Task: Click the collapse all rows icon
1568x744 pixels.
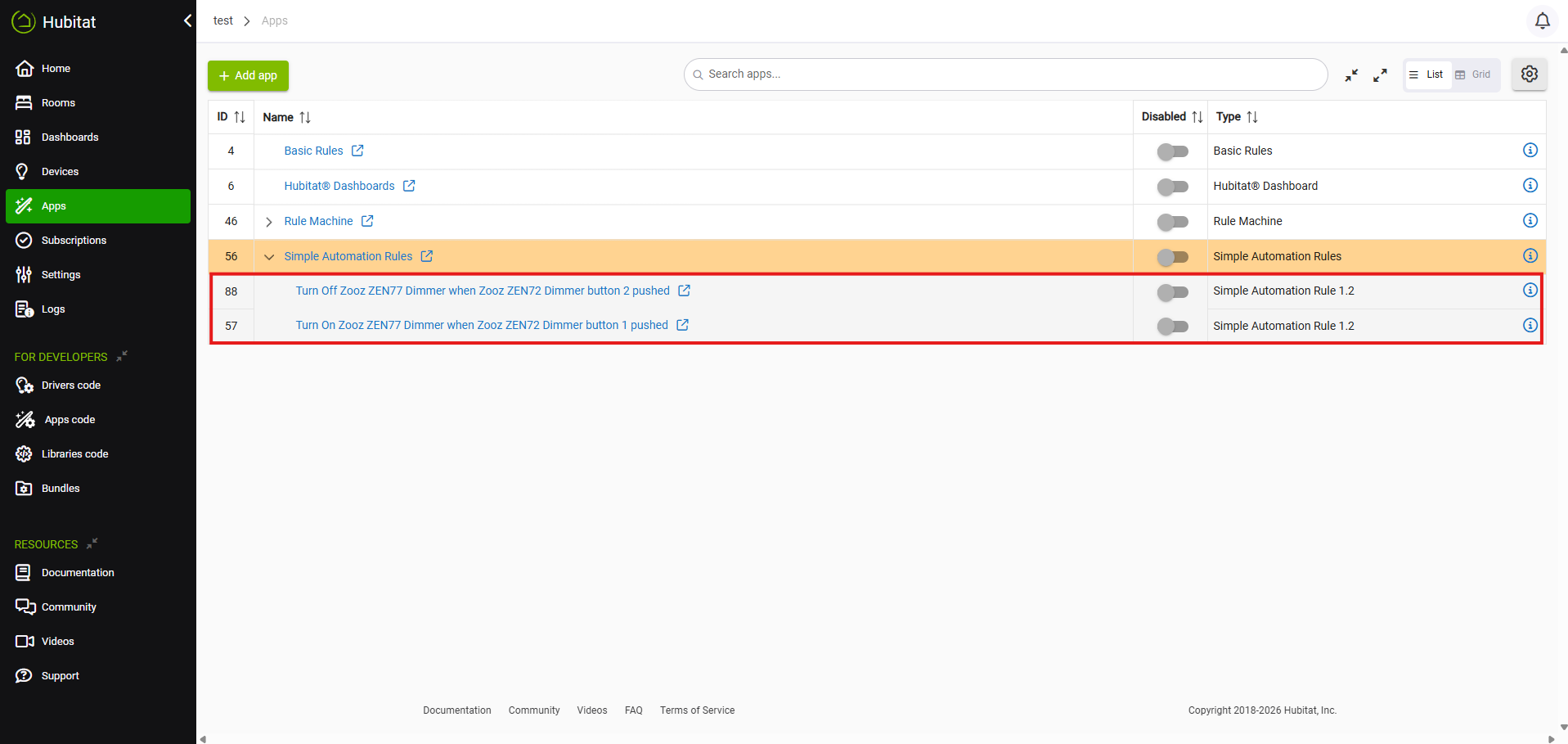Action: [x=1351, y=75]
